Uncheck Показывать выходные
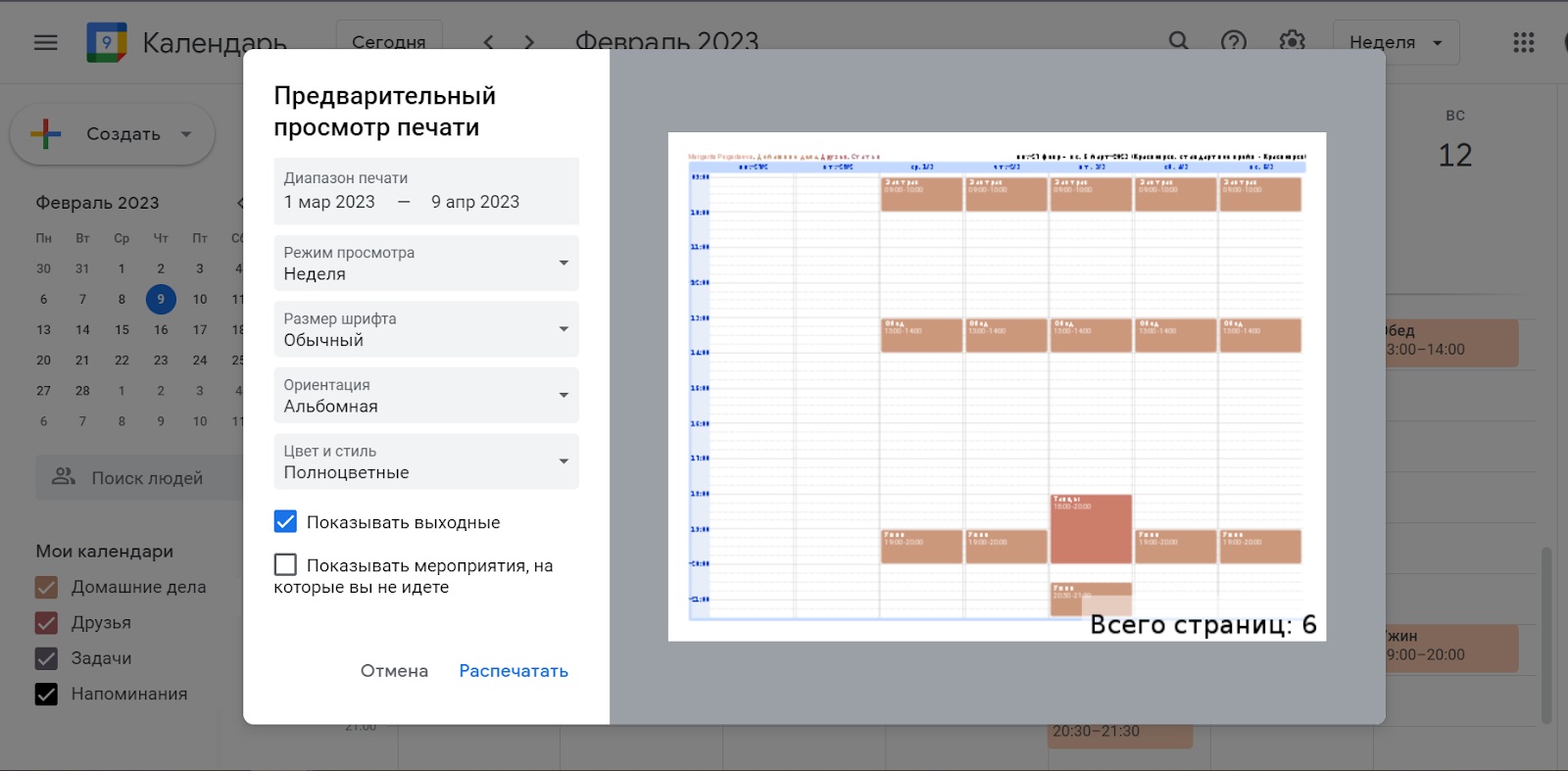This screenshot has width=1568, height=771. pyautogui.click(x=285, y=521)
